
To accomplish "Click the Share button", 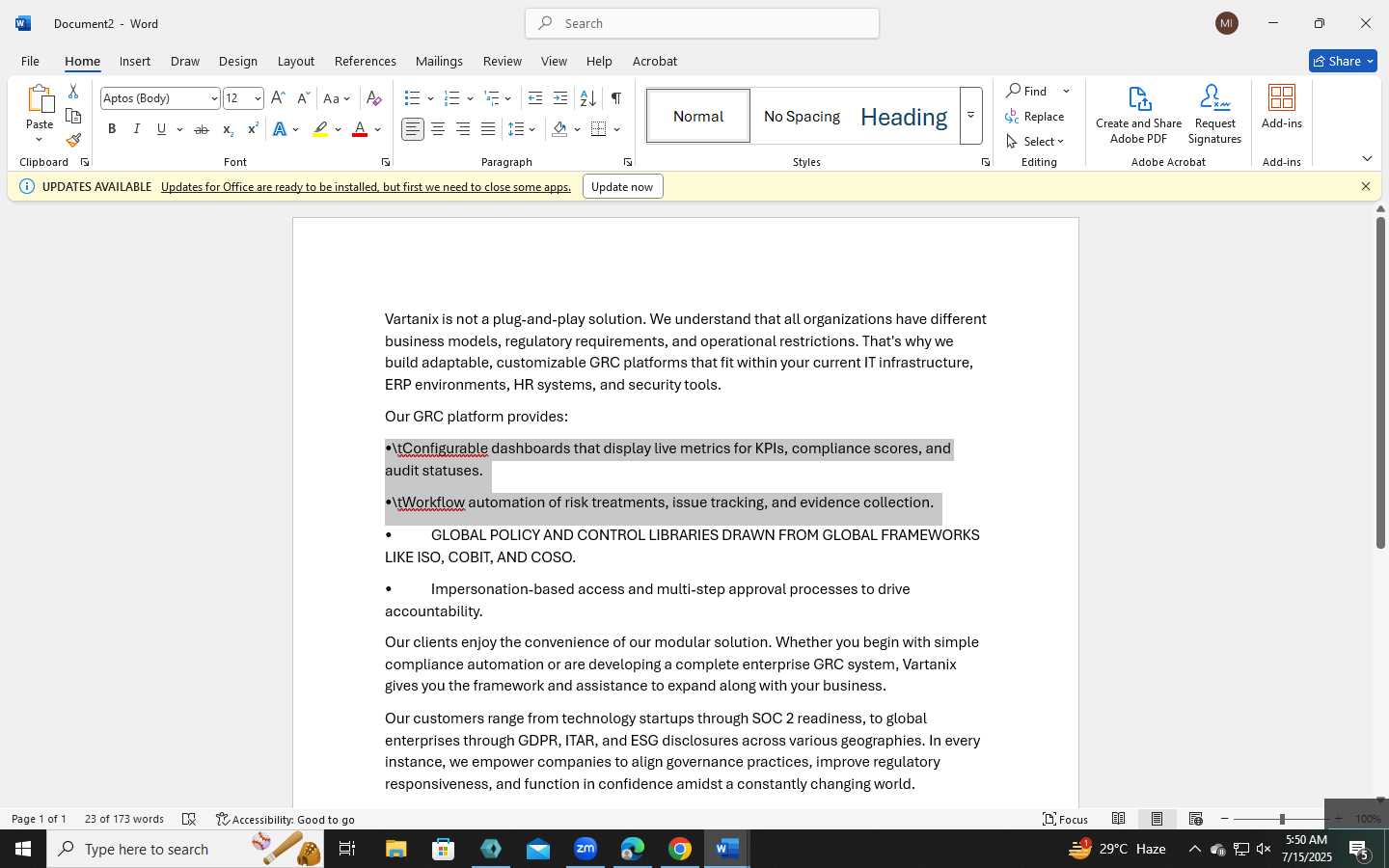I will (x=1343, y=61).
